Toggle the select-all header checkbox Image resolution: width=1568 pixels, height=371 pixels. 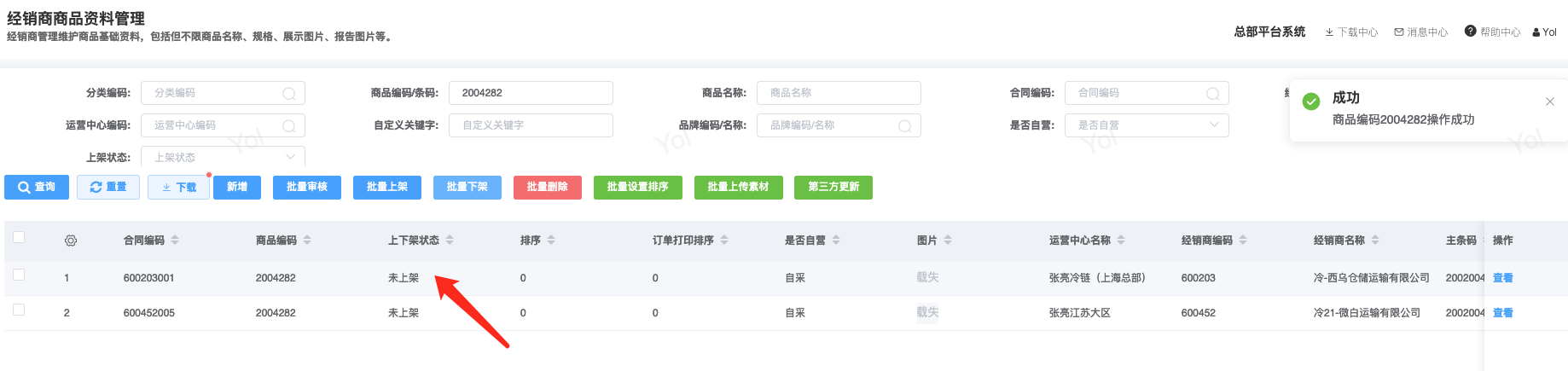click(19, 238)
